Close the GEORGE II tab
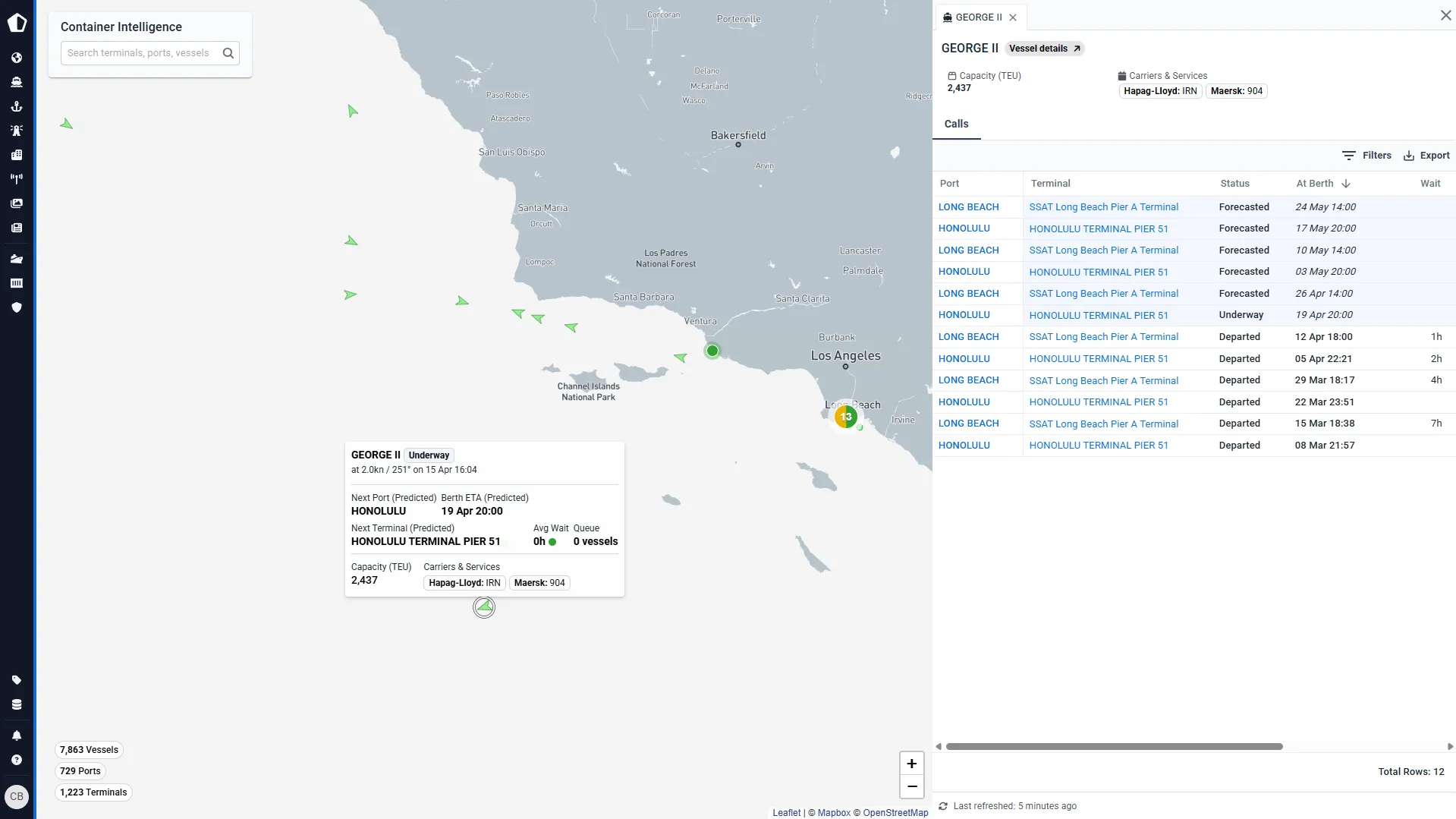Viewport: 1456px width, 819px height. pyautogui.click(x=1013, y=17)
